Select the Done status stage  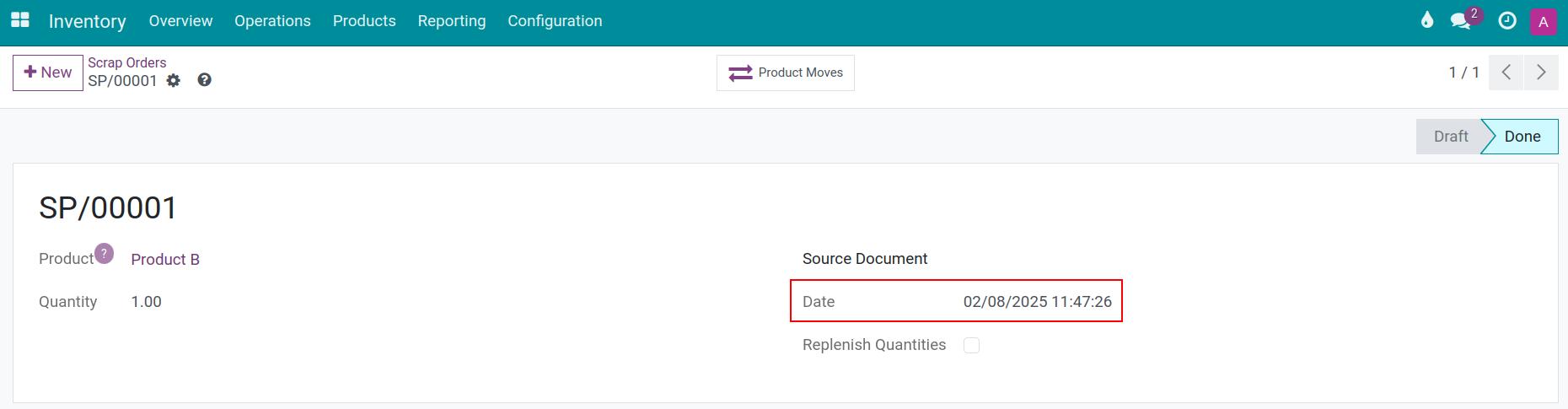1522,137
